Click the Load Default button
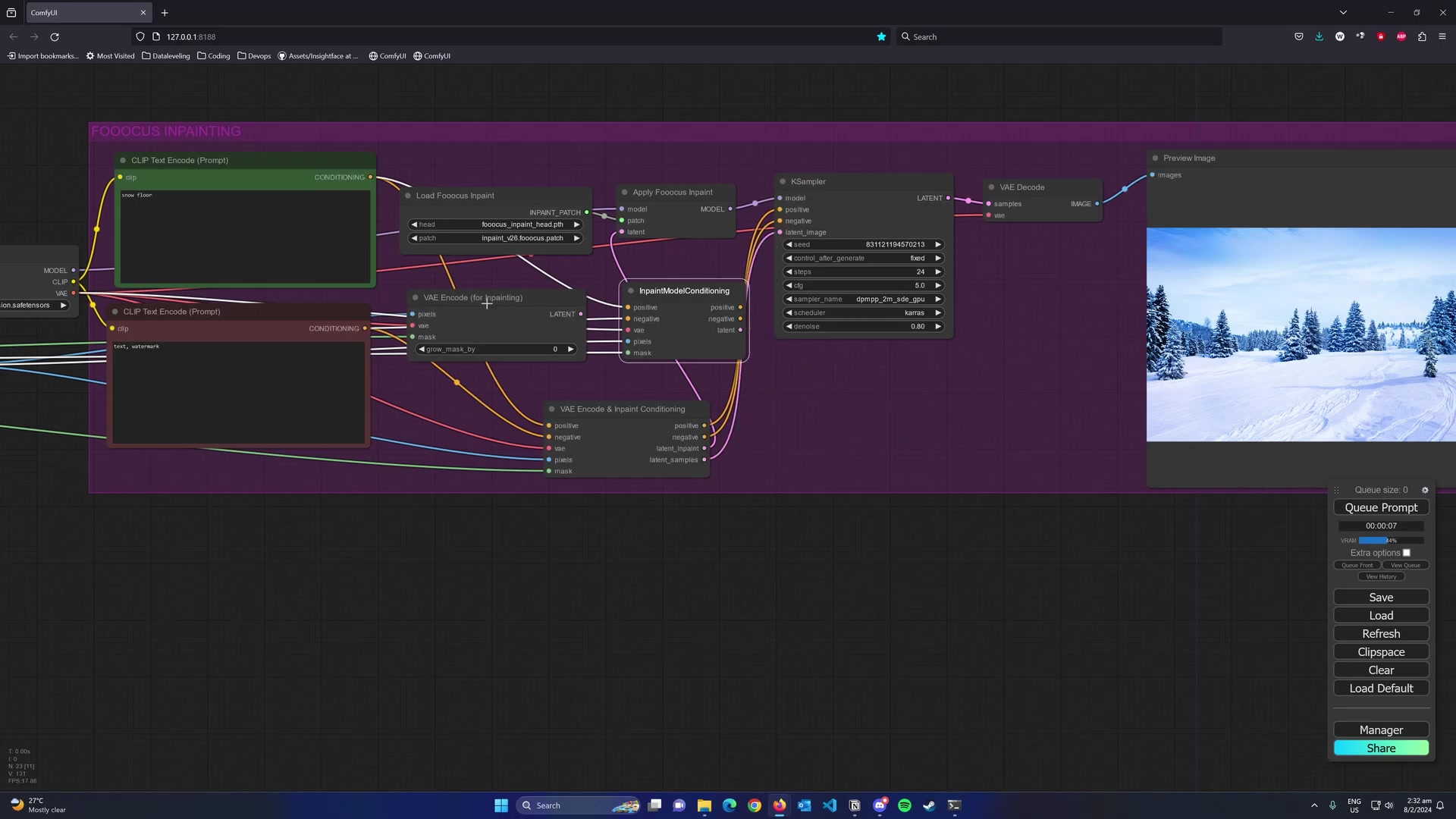The width and height of the screenshot is (1456, 819). click(1380, 688)
